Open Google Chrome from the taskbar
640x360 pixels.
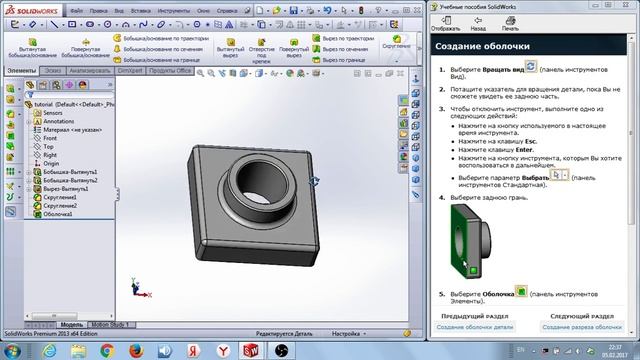[x=107, y=351]
